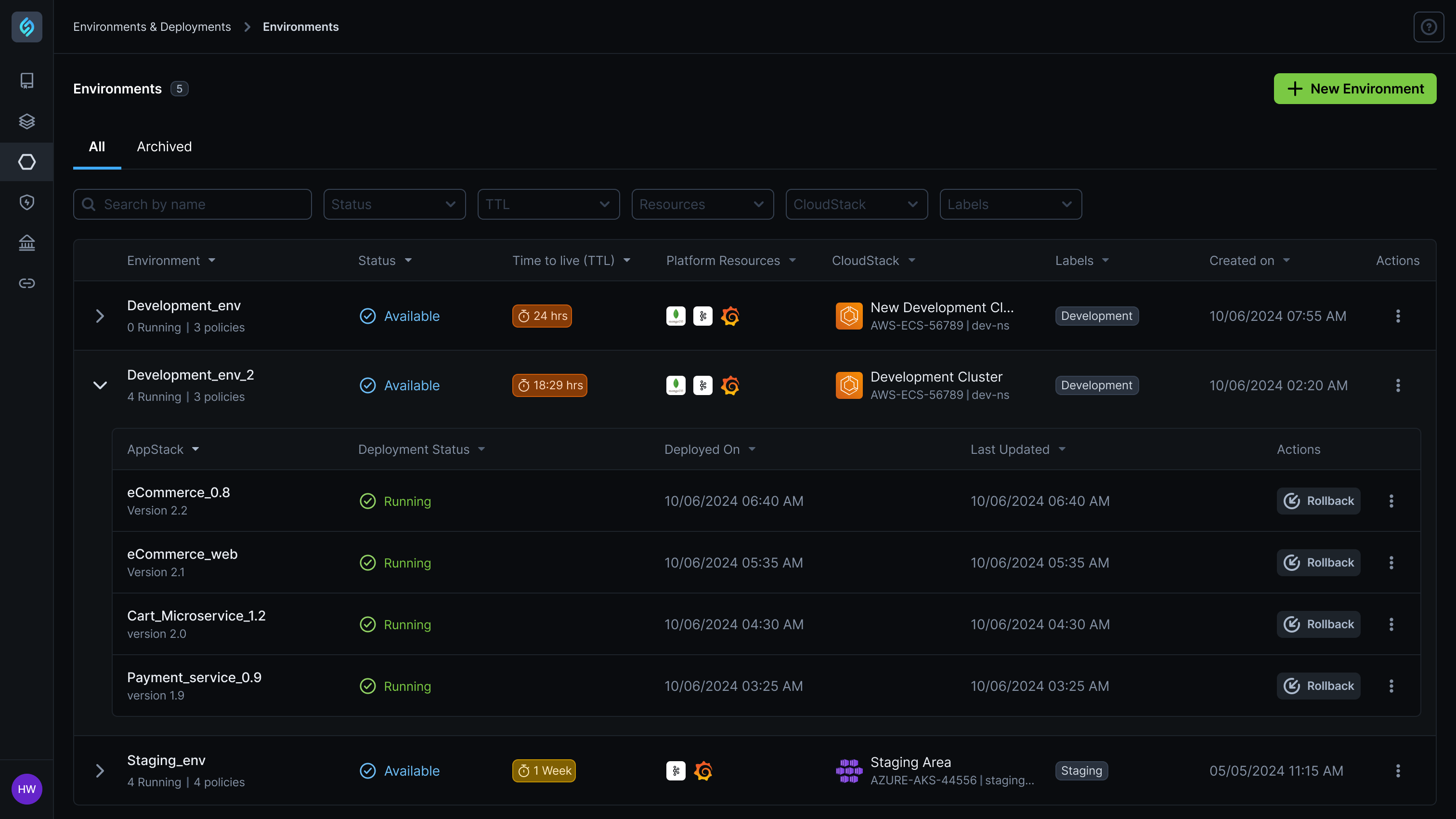Sort by Time to live (TTL) column

coord(572,260)
